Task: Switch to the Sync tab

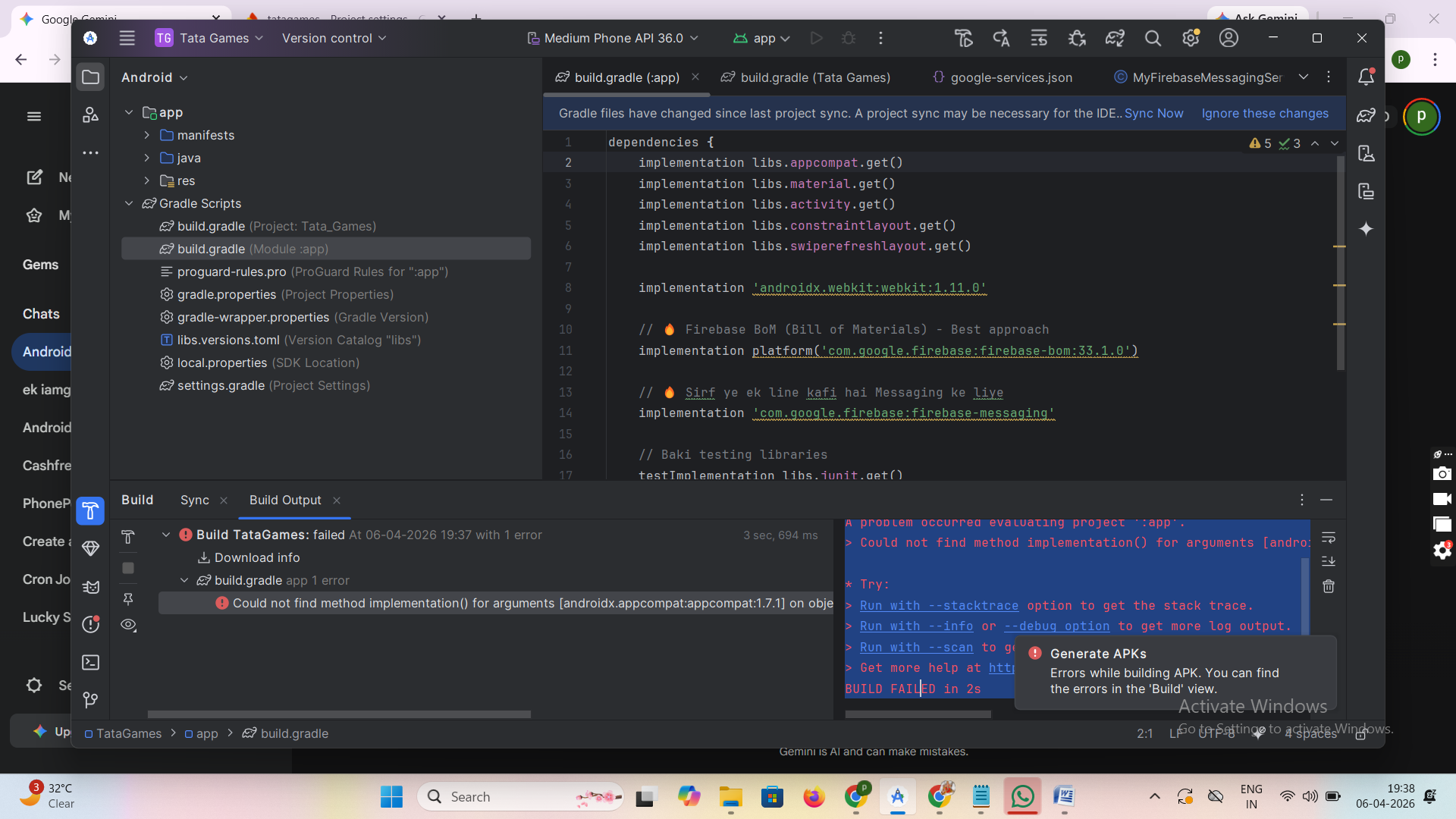Action: tap(195, 500)
